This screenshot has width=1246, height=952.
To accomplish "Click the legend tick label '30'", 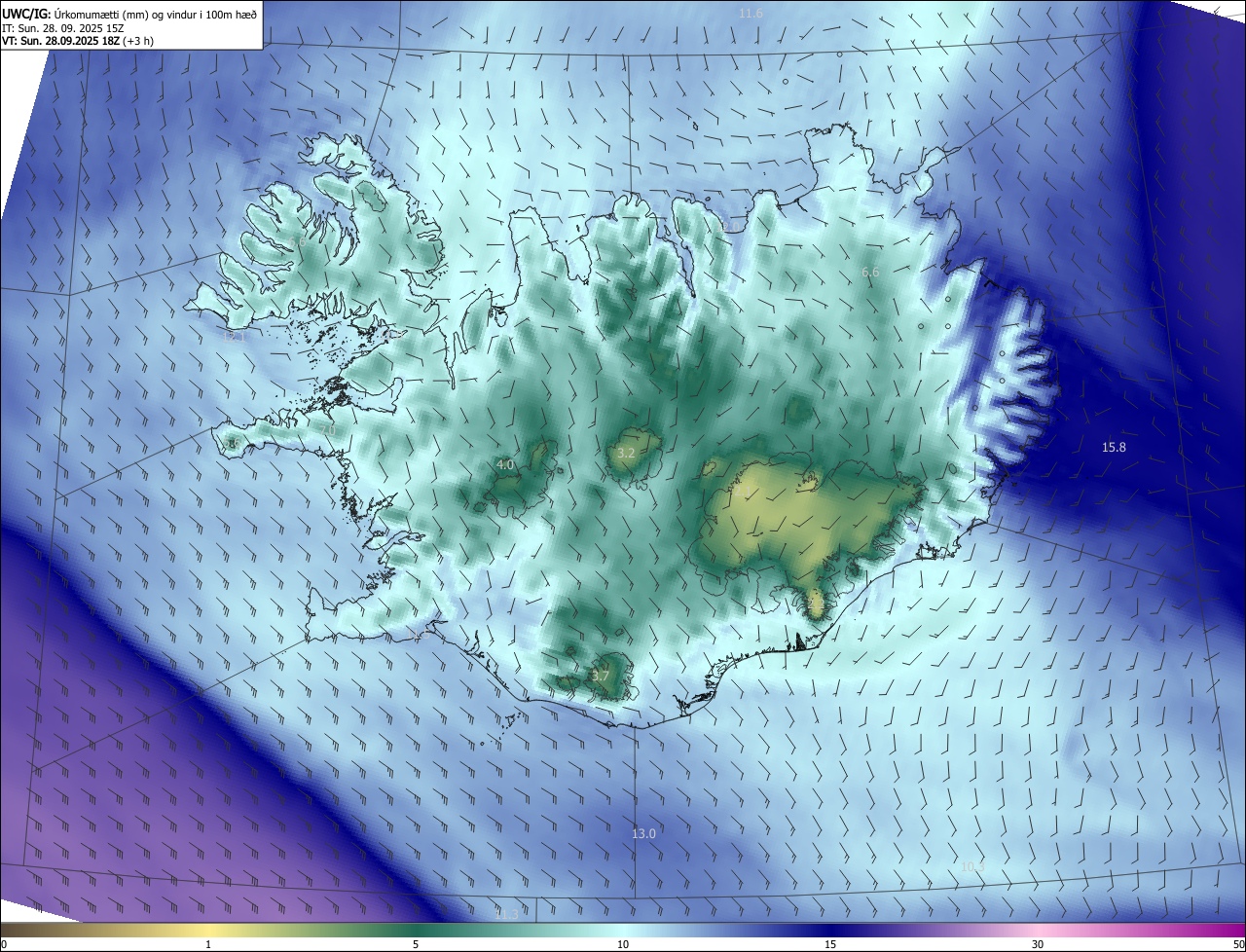I will 1038,944.
